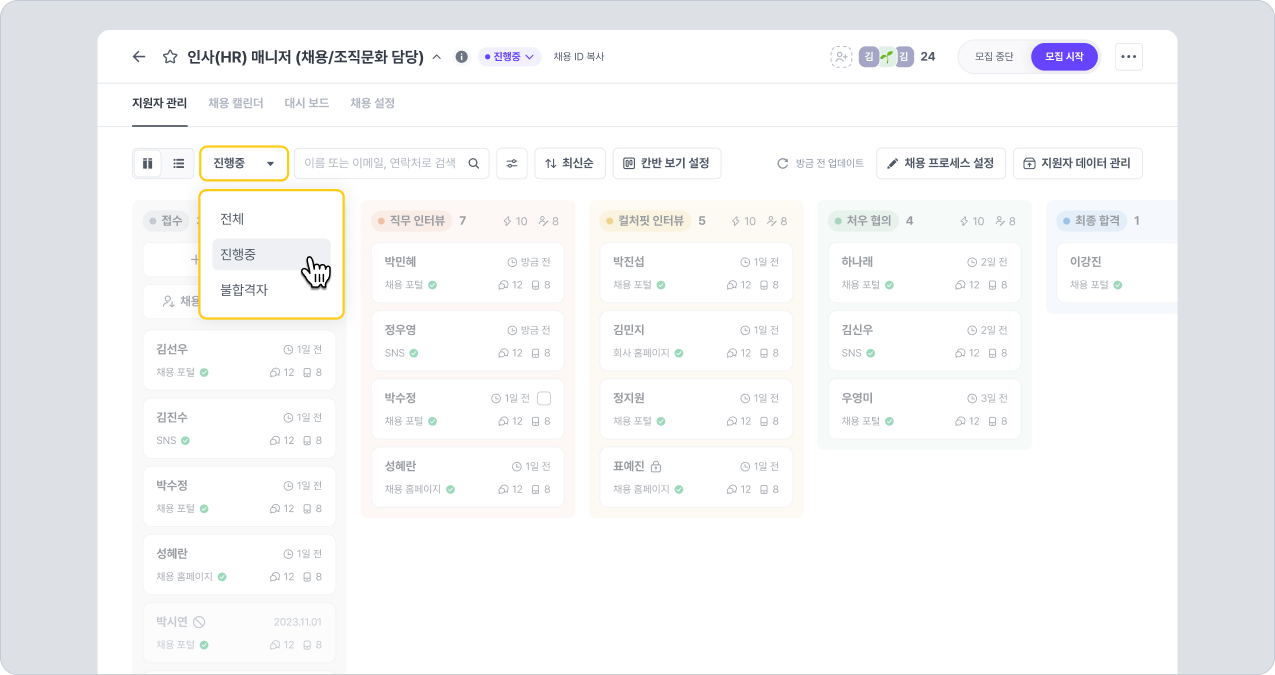Click the 모집 시작 button

click(x=1064, y=57)
